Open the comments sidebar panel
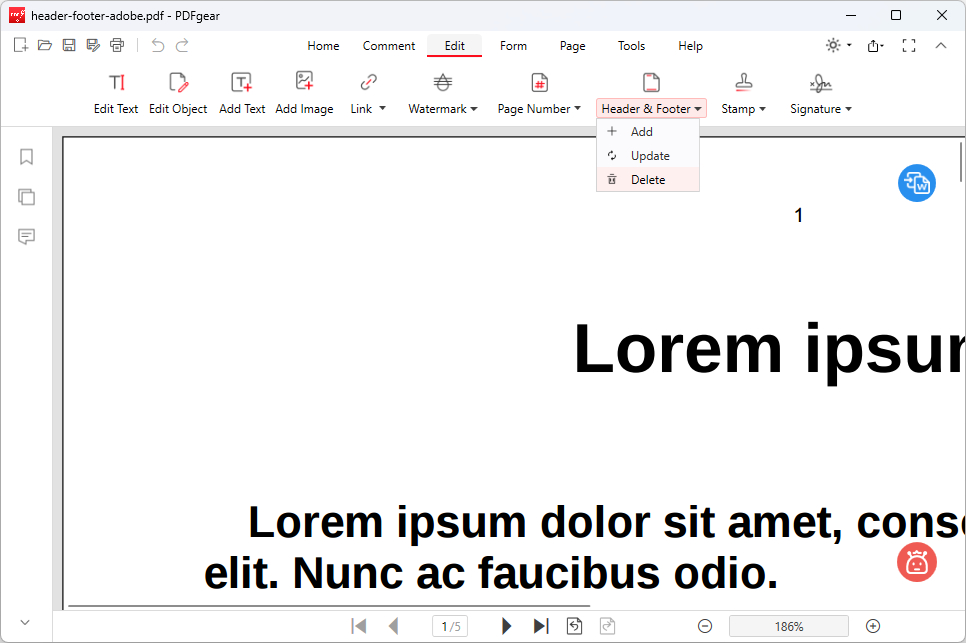966x643 pixels. (27, 237)
